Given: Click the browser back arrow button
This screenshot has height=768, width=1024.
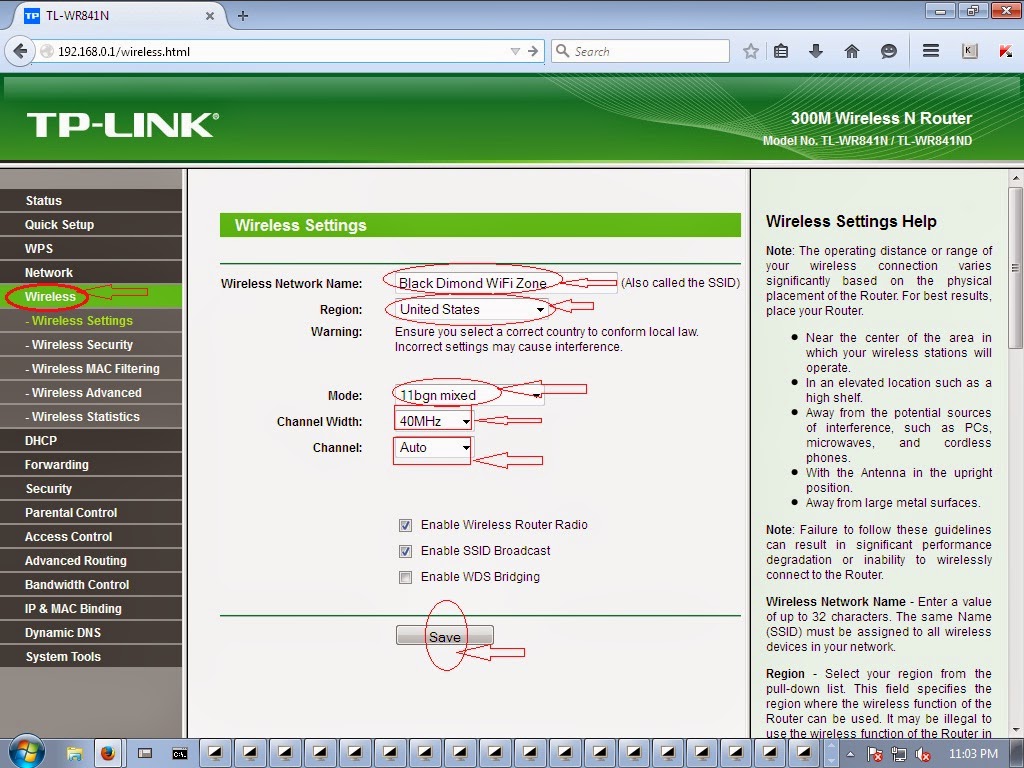Looking at the screenshot, I should pos(20,51).
